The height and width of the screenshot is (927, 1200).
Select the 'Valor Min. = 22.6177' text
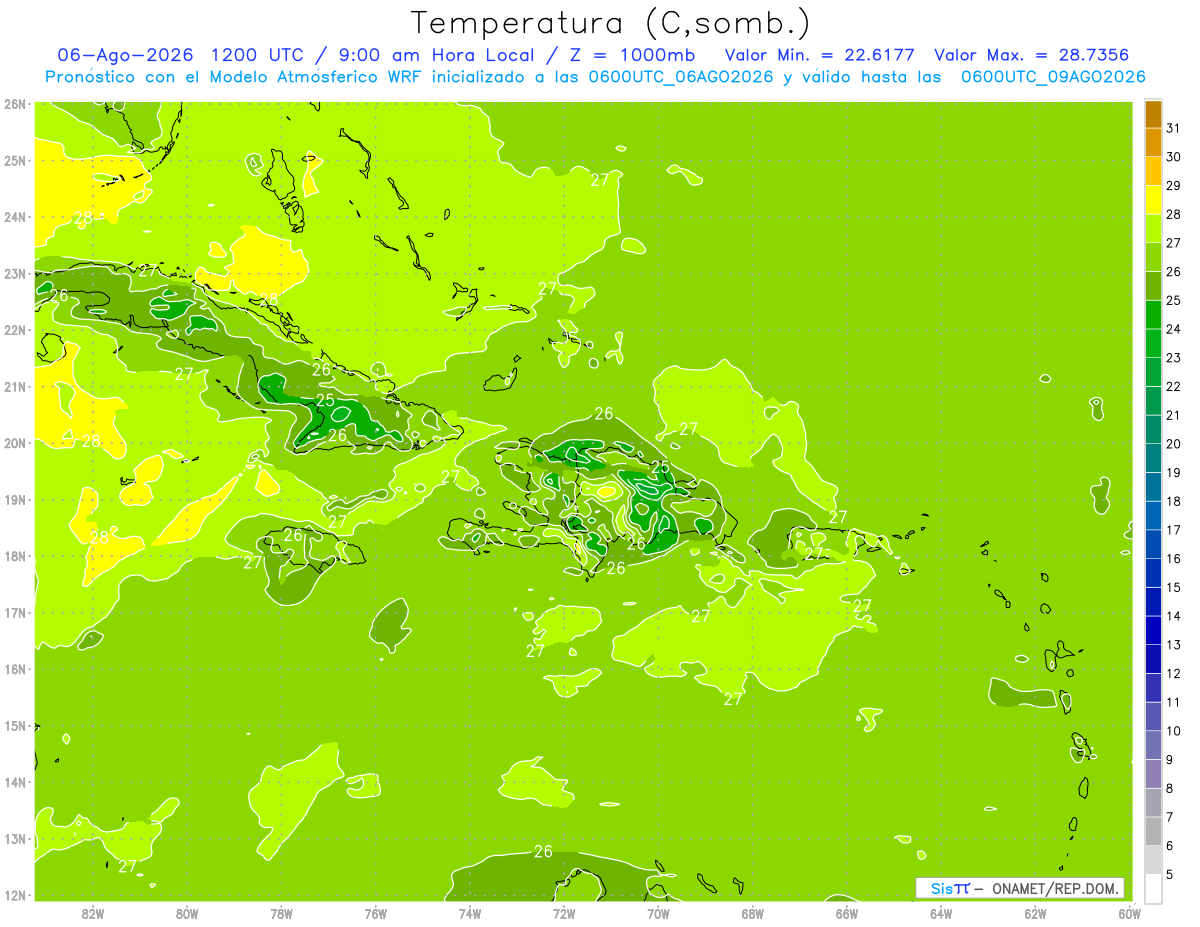coord(819,55)
